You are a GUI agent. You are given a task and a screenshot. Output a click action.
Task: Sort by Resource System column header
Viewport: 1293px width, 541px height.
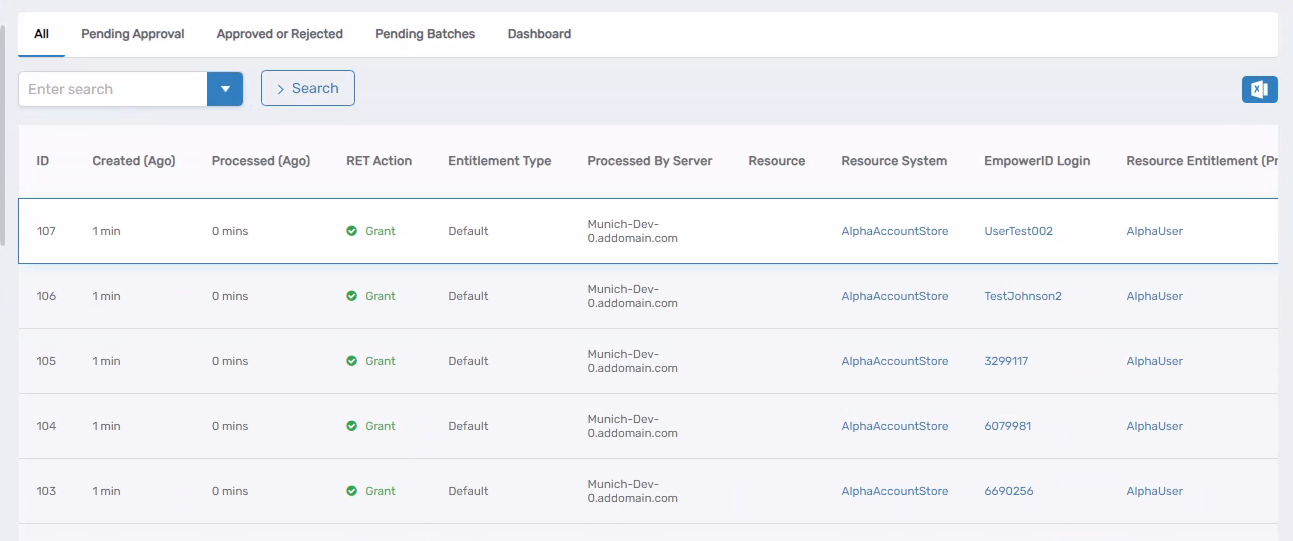pos(894,161)
